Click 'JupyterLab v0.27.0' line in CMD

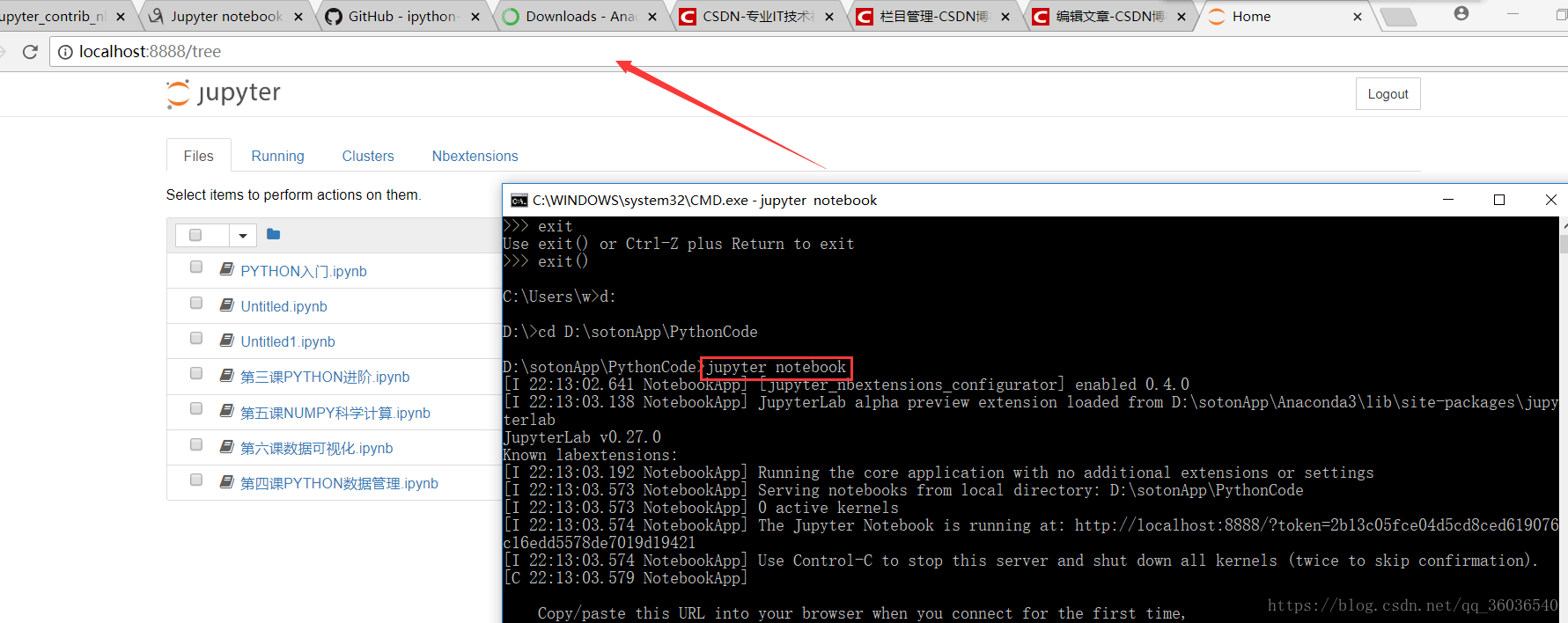click(582, 437)
